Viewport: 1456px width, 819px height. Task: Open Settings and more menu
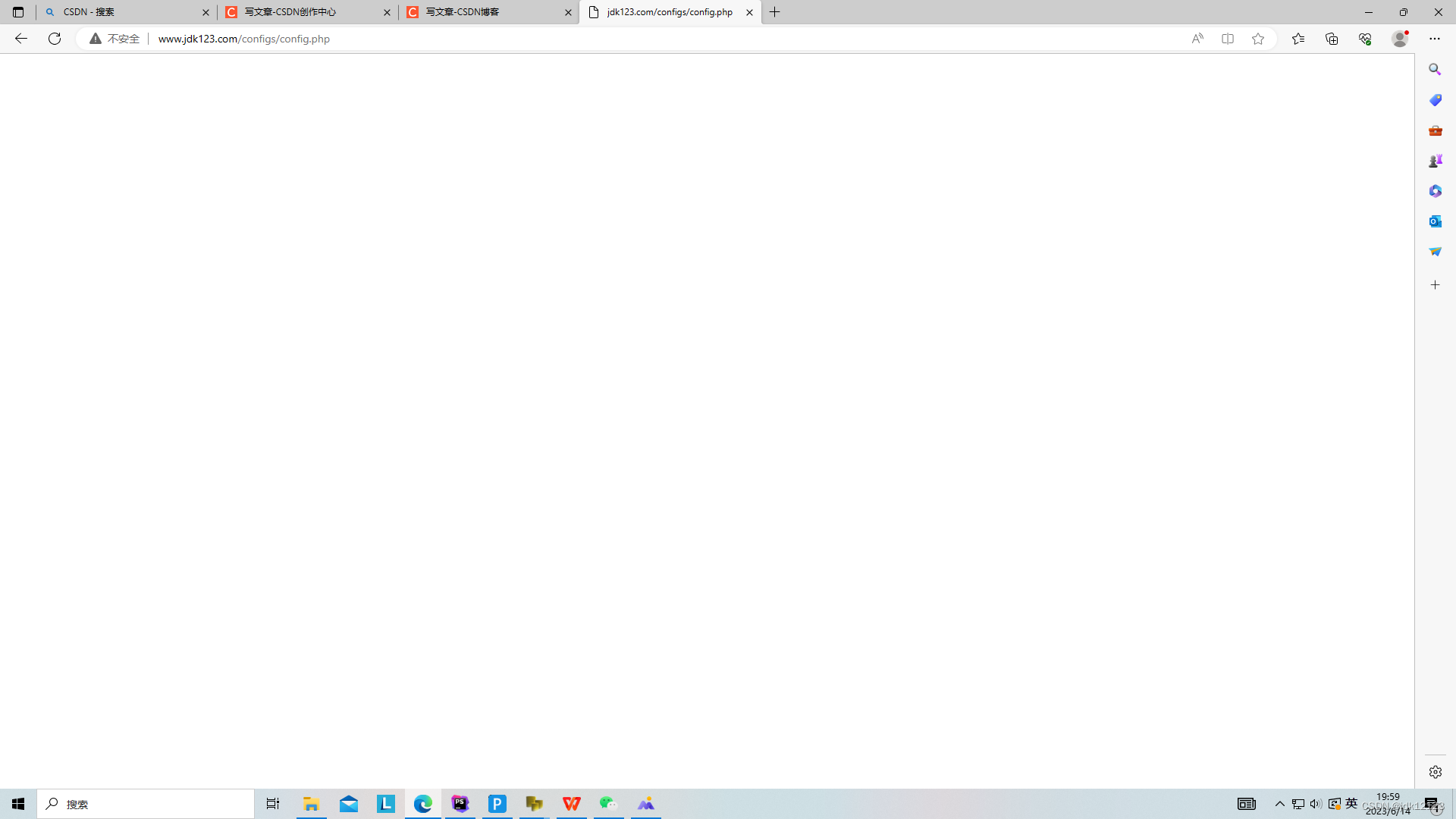[x=1435, y=39]
